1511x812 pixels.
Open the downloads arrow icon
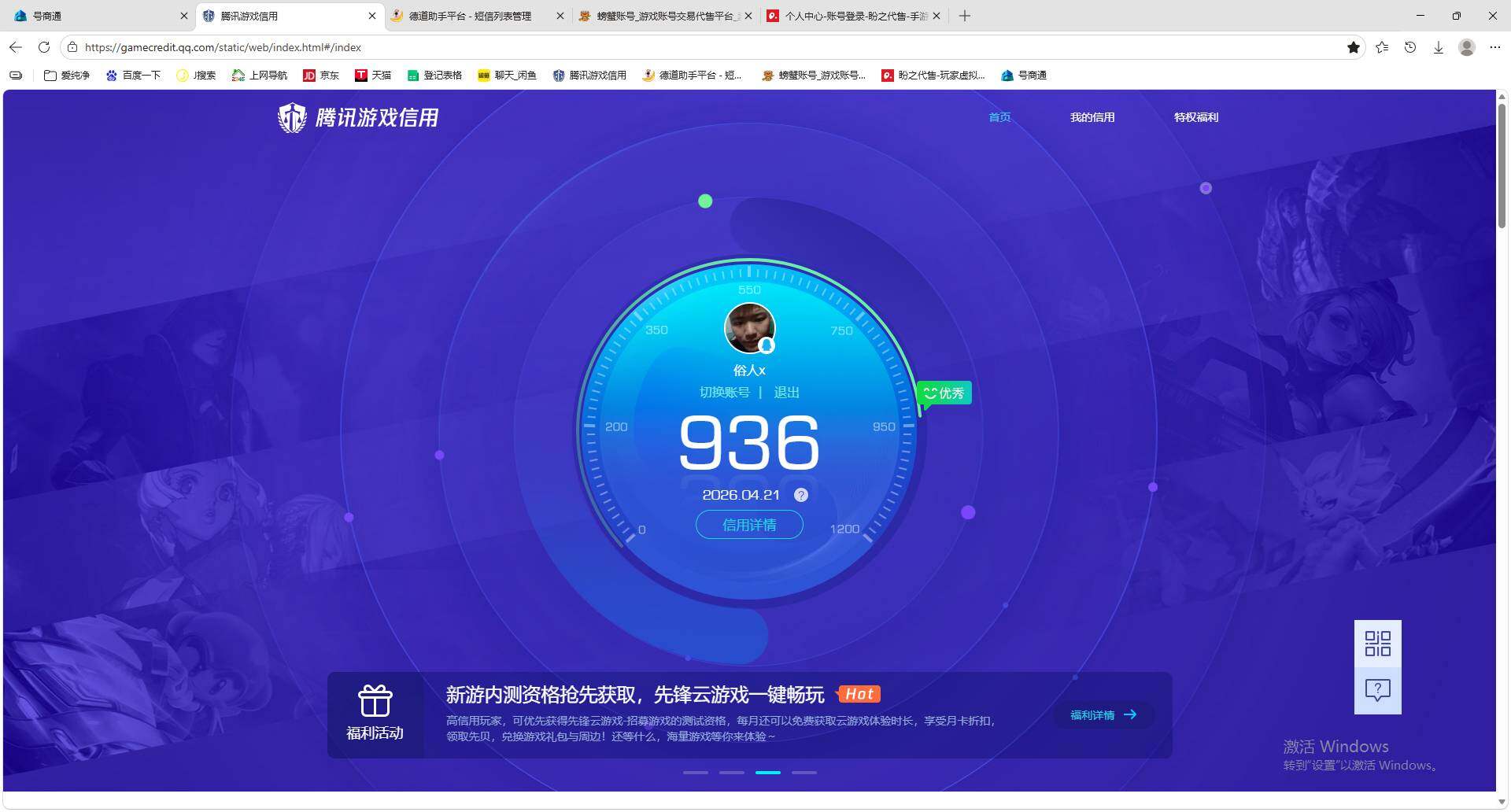(1439, 47)
